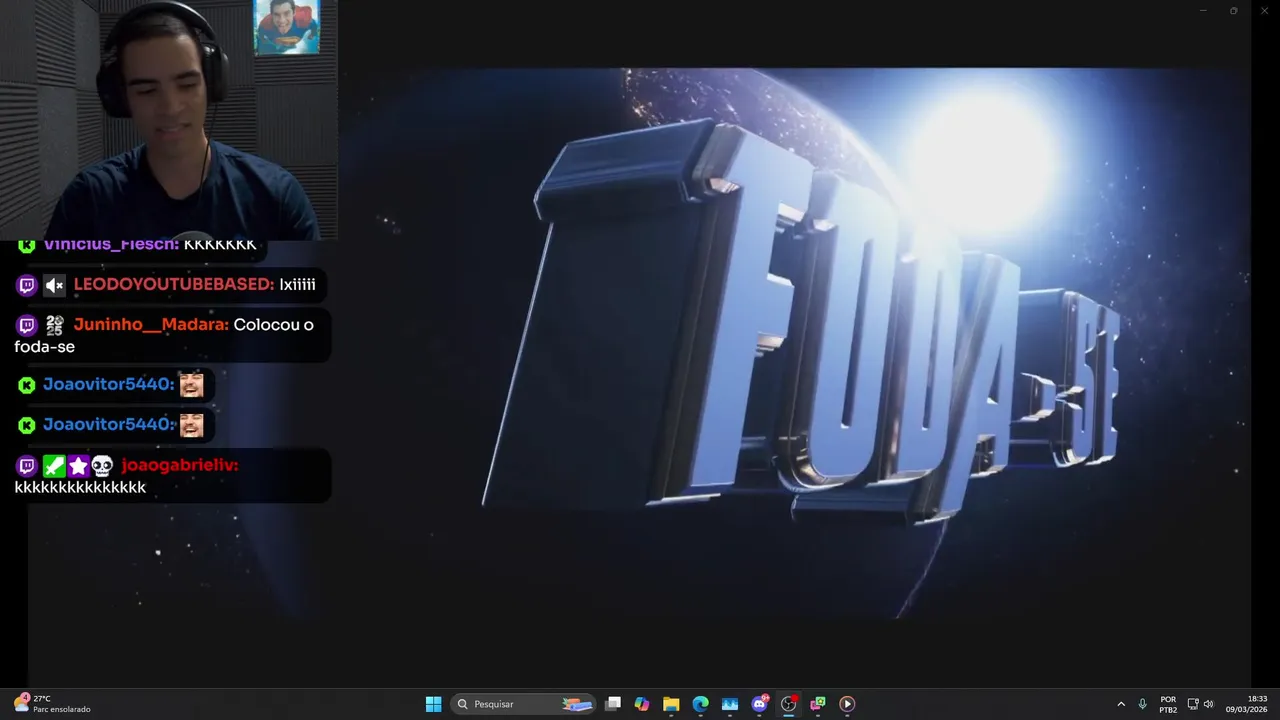This screenshot has height=720, width=1280.
Task: Open network settings from tray icon
Action: (x=1193, y=704)
